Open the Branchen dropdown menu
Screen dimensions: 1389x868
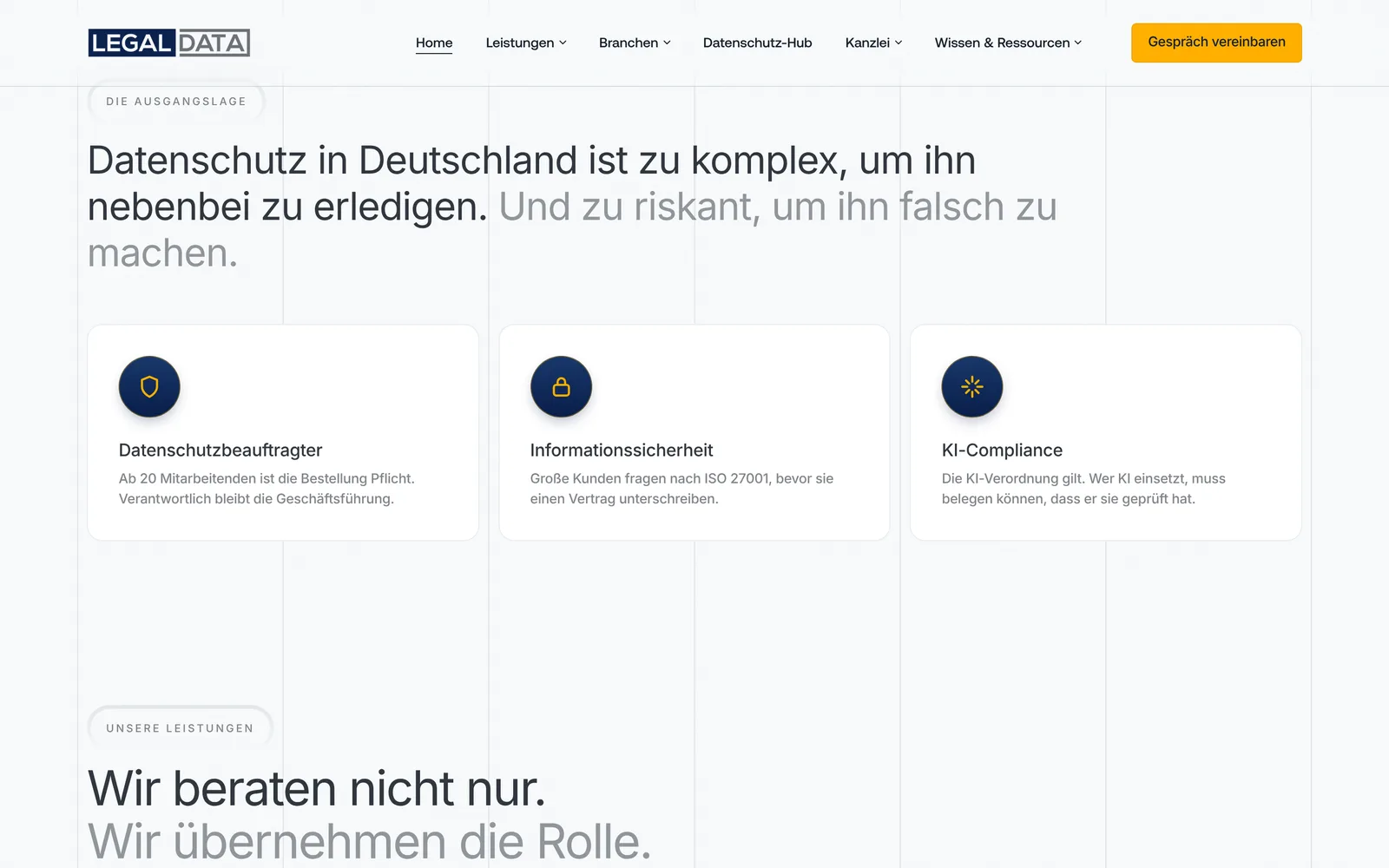click(x=635, y=43)
